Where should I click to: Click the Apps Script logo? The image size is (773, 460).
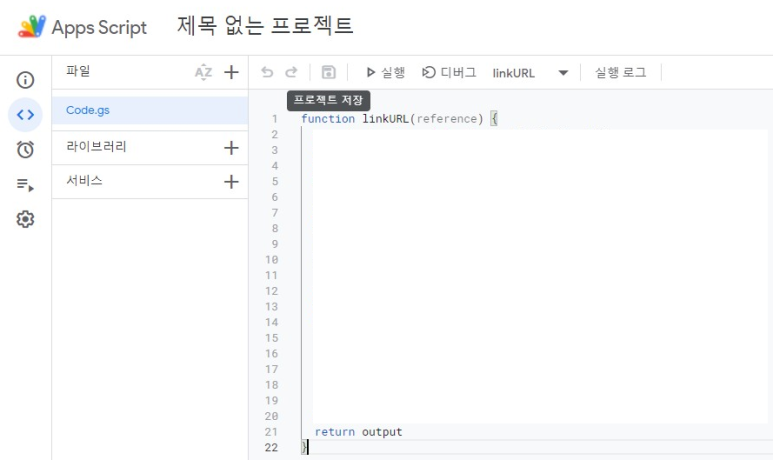pos(32,27)
